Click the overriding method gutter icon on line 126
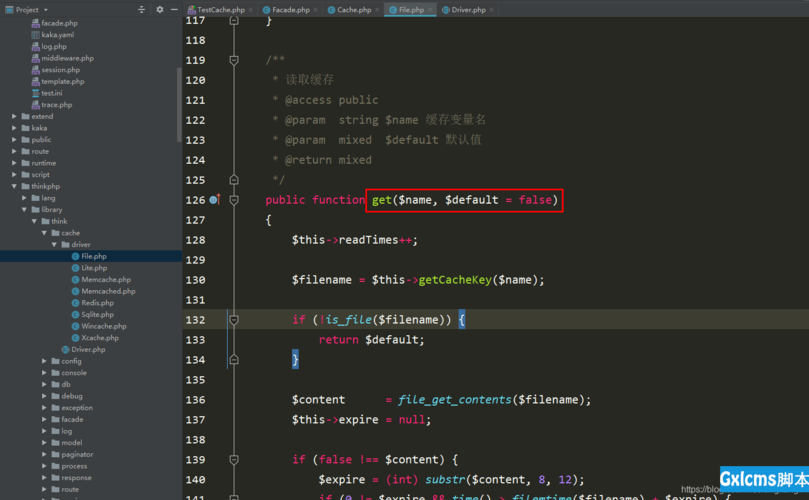 click(x=215, y=199)
